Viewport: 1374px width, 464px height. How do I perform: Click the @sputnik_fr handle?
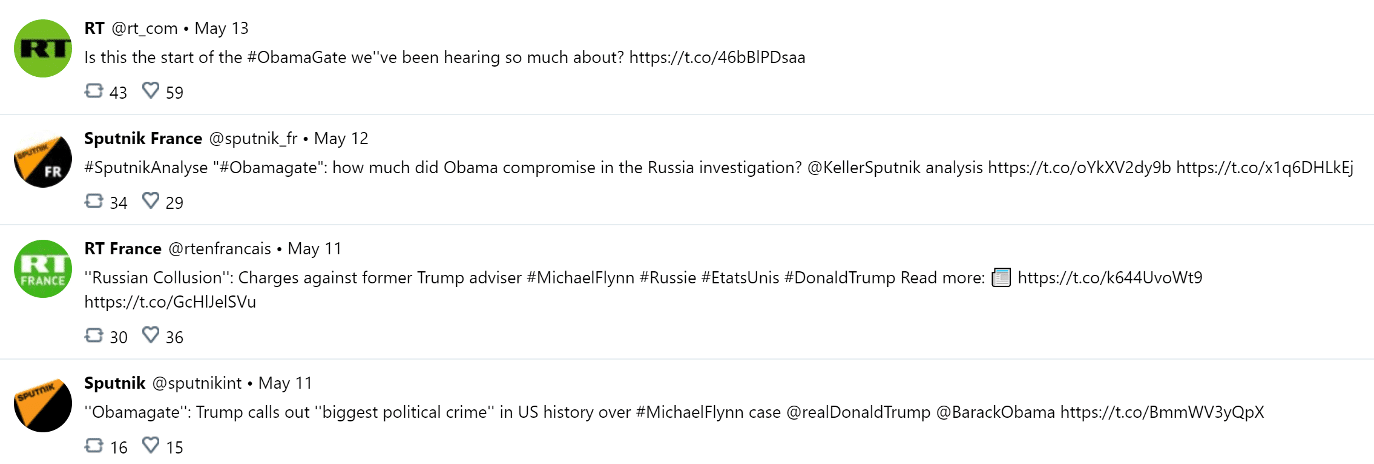click(x=252, y=139)
